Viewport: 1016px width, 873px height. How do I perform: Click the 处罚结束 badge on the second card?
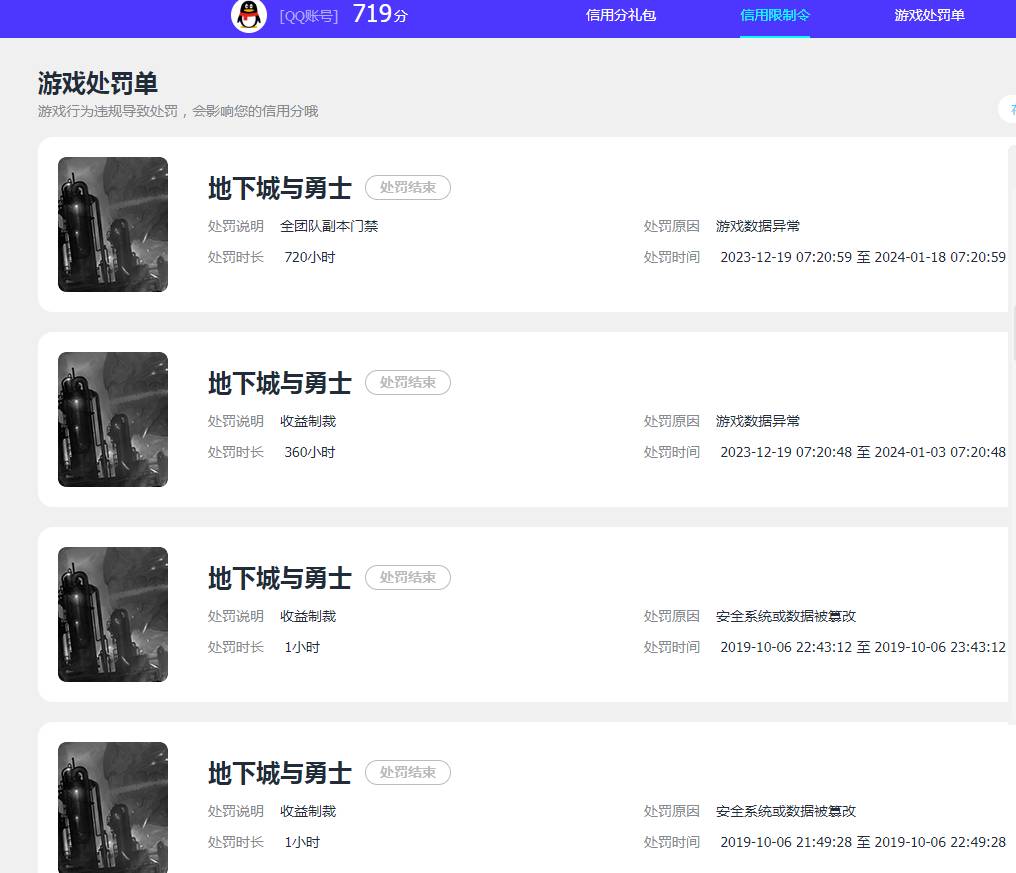[407, 382]
